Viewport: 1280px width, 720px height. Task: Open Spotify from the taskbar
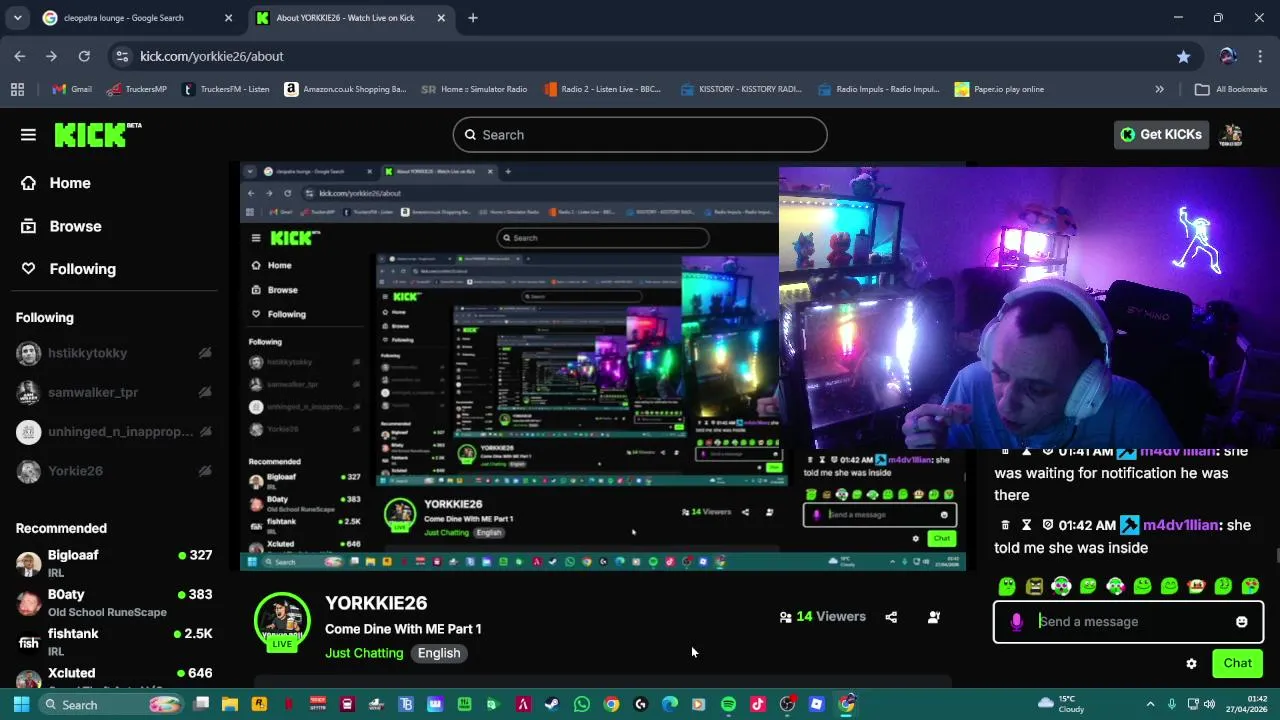tap(728, 704)
